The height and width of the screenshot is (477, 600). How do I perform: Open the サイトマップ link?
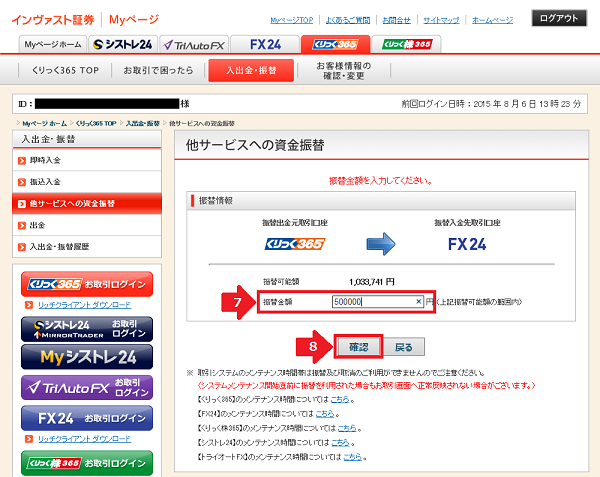point(441,20)
